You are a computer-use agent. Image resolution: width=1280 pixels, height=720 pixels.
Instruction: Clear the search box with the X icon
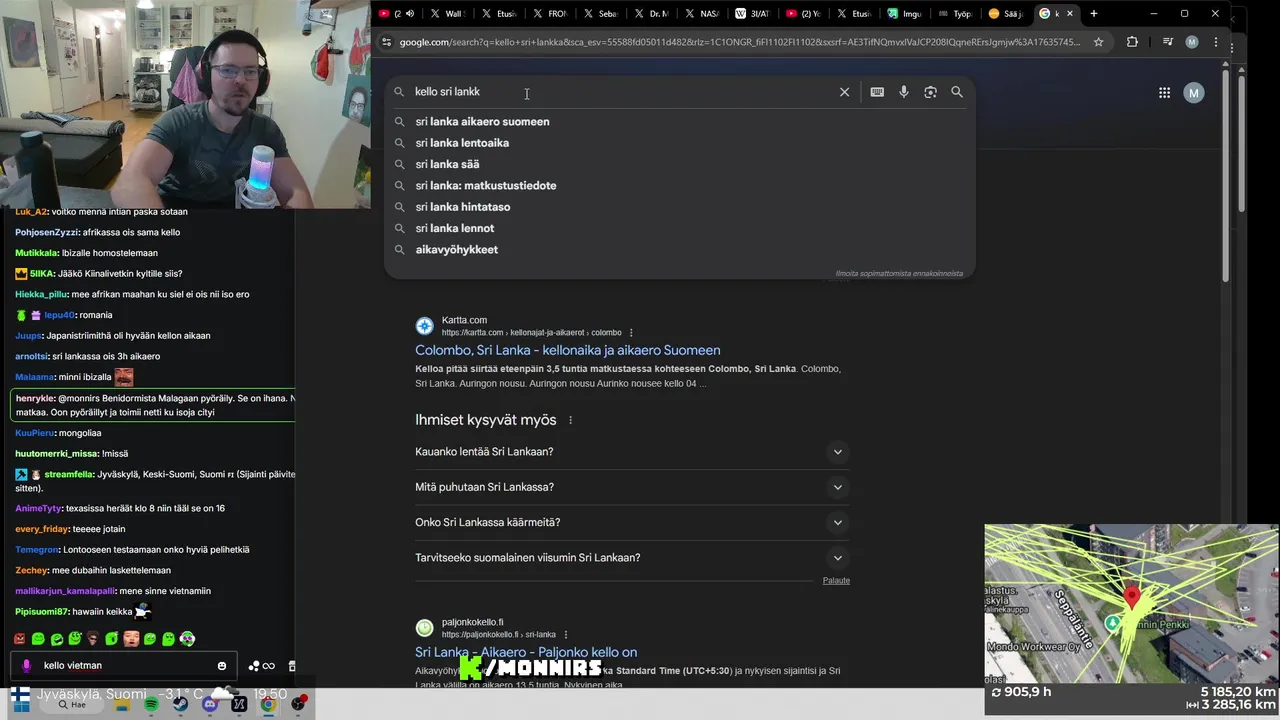(x=844, y=92)
